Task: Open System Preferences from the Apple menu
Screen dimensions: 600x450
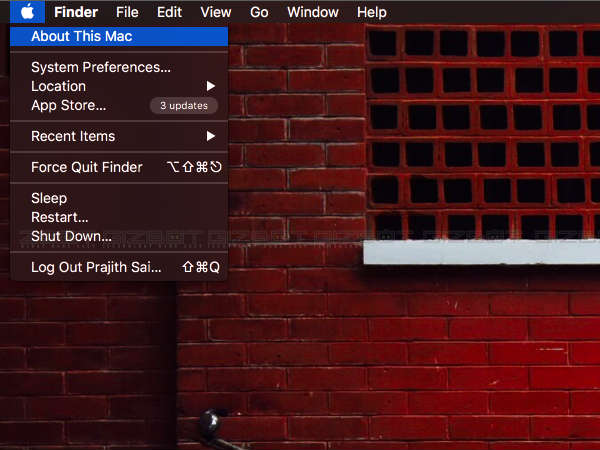Action: pos(100,67)
